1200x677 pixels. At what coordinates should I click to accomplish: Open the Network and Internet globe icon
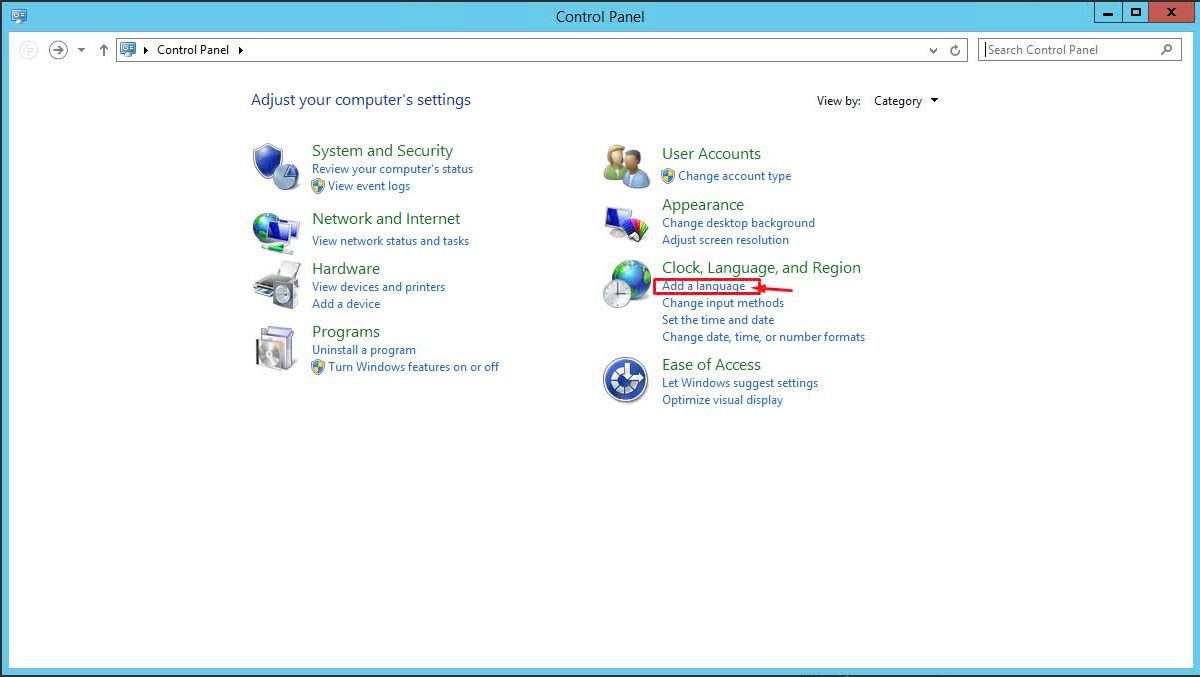click(276, 232)
